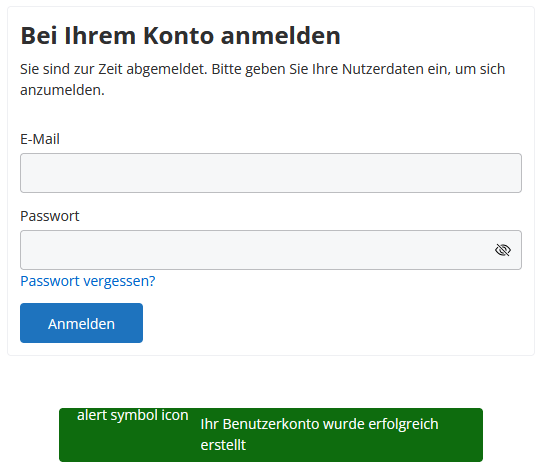Click the word Konto in the heading
This screenshot has height=471, width=546.
click(179, 36)
